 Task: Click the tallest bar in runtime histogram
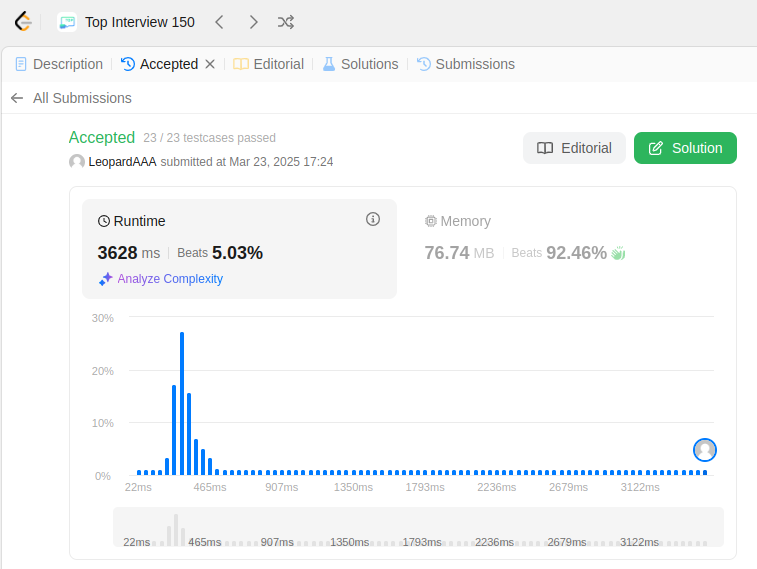[182, 403]
